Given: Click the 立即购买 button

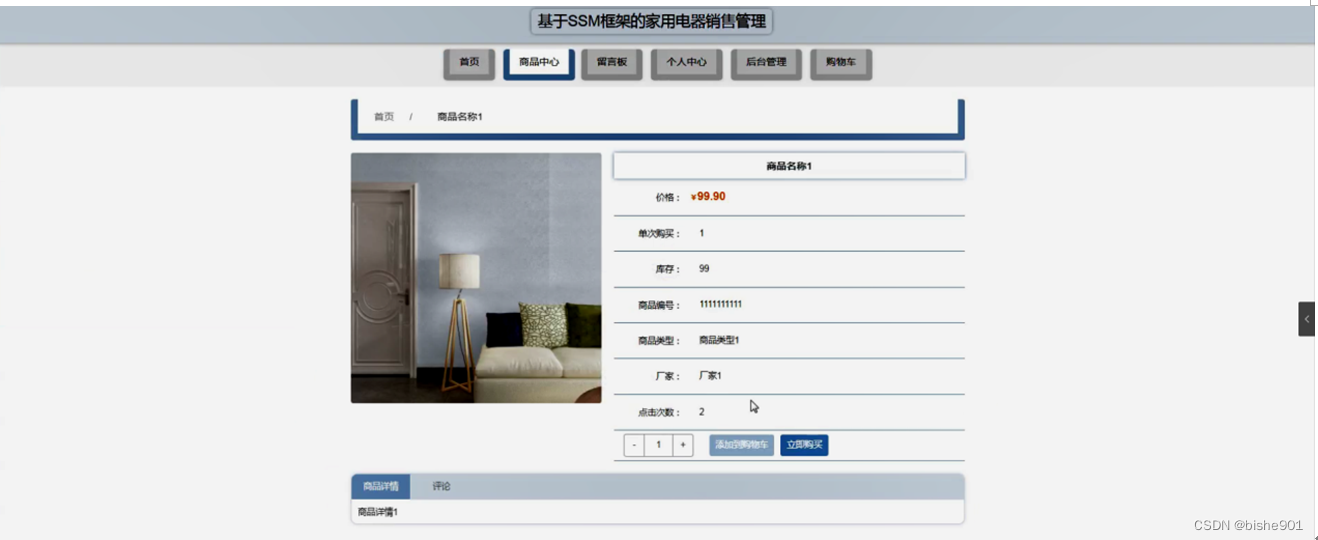Looking at the screenshot, I should pyautogui.click(x=804, y=445).
